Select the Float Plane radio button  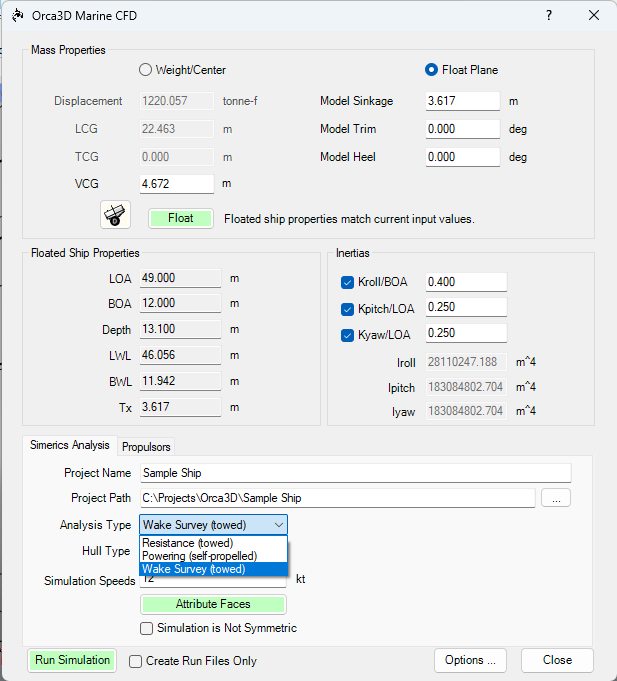431,70
